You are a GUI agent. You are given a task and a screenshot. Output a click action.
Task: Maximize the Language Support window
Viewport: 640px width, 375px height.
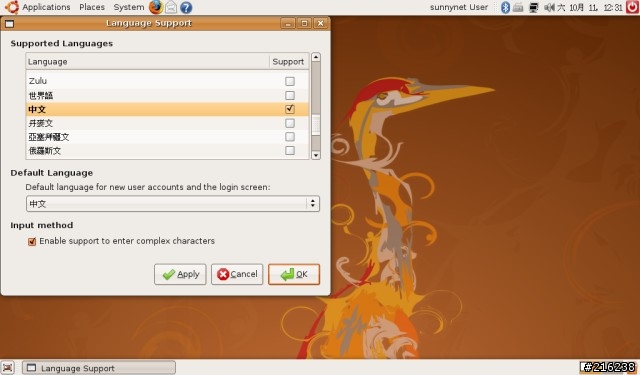(304, 23)
